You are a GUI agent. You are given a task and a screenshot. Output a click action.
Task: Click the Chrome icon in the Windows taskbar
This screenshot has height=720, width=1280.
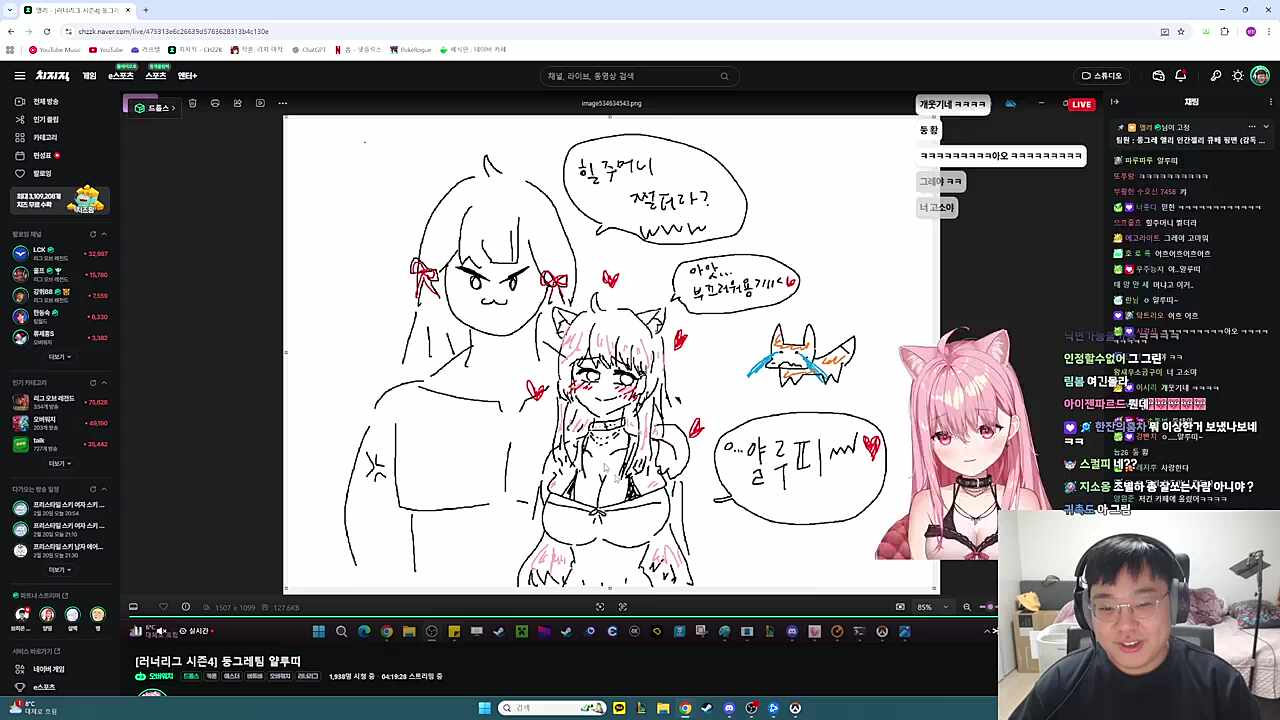[x=685, y=708]
